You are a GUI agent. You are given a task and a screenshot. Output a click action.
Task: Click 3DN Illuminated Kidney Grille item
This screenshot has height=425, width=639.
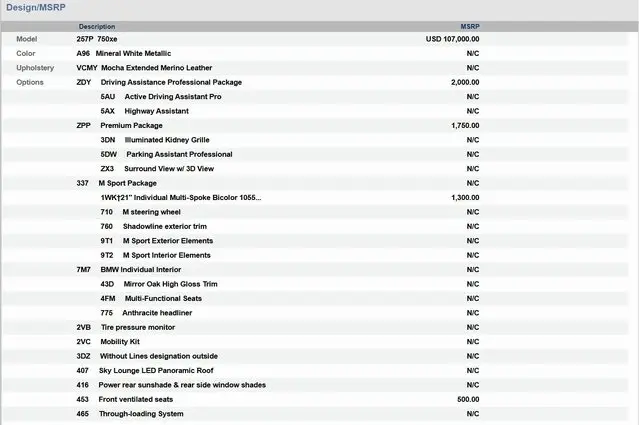pyautogui.click(x=166, y=140)
